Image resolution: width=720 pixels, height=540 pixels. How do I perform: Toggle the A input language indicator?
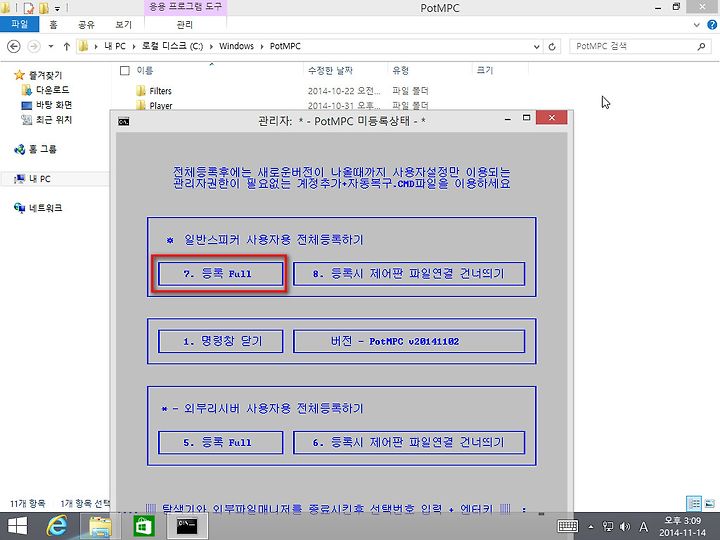pyautogui.click(x=644, y=526)
